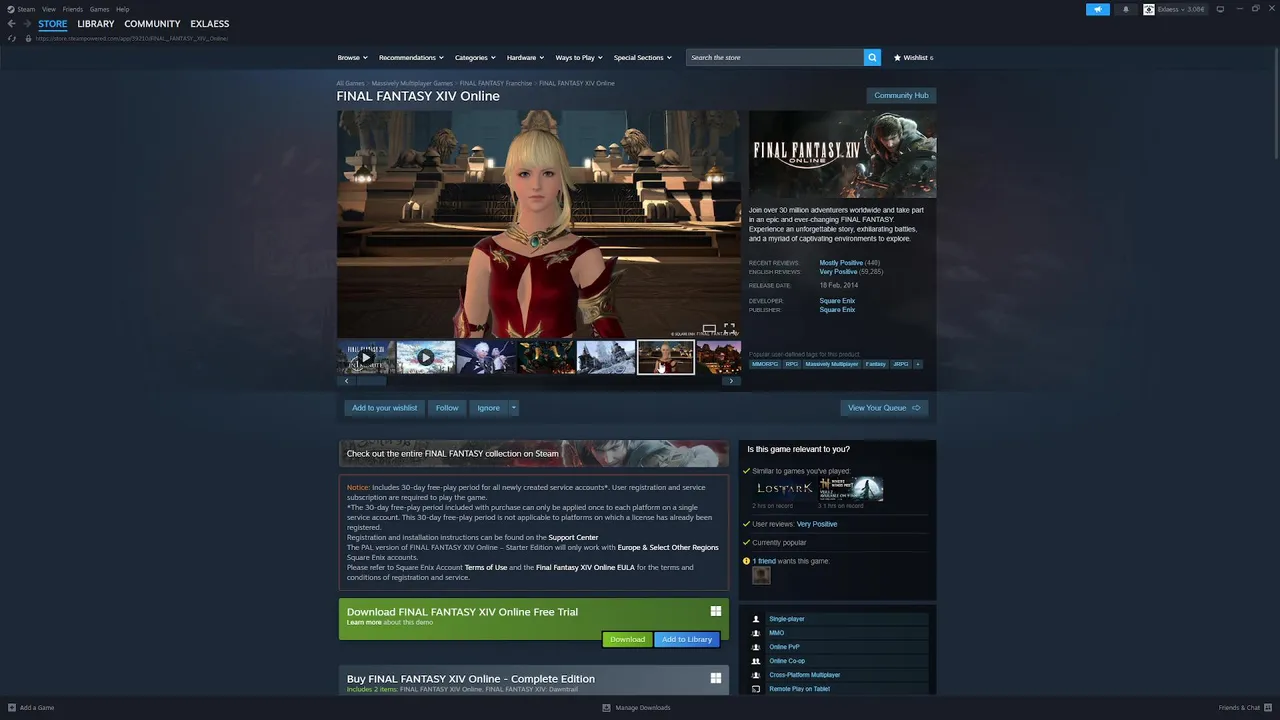Screen dimensions: 1280x720
Task: Ignore this game
Action: coord(488,408)
